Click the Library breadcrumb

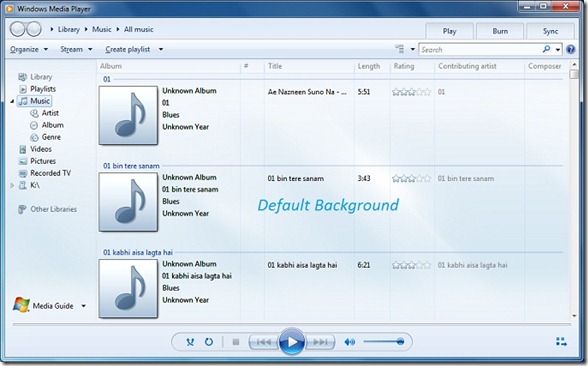69,29
